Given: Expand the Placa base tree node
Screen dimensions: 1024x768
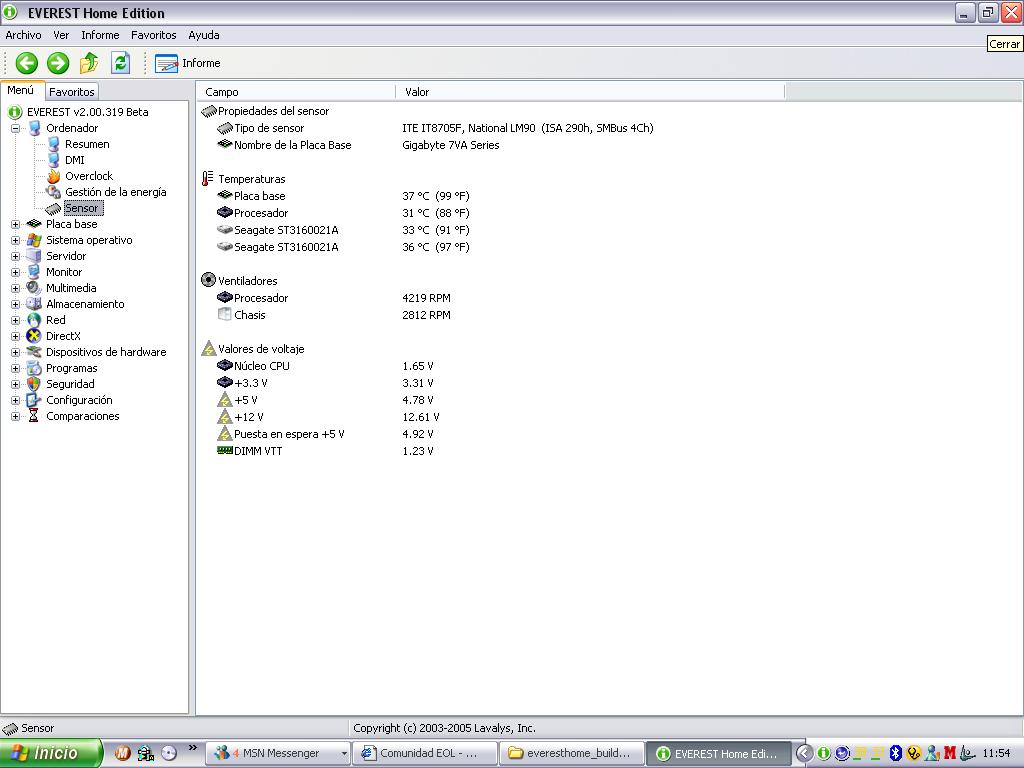Looking at the screenshot, I should tap(15, 224).
